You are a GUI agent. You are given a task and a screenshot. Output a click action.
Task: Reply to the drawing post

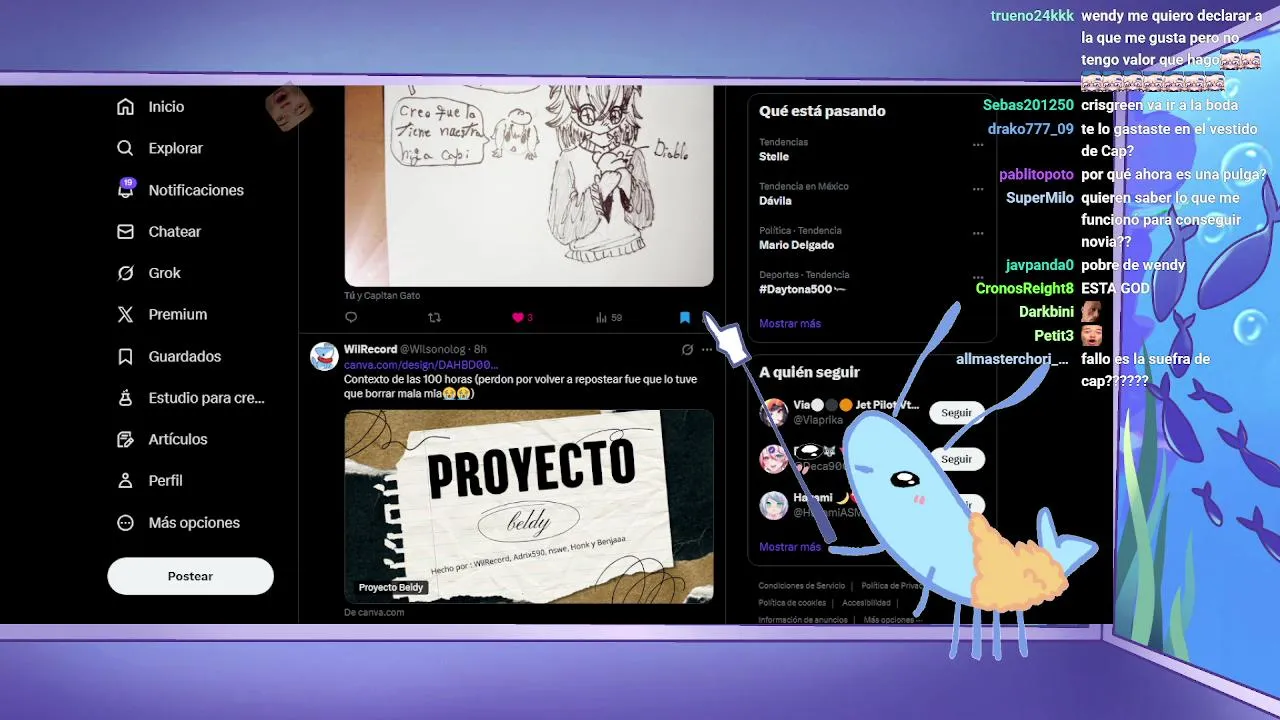point(351,317)
